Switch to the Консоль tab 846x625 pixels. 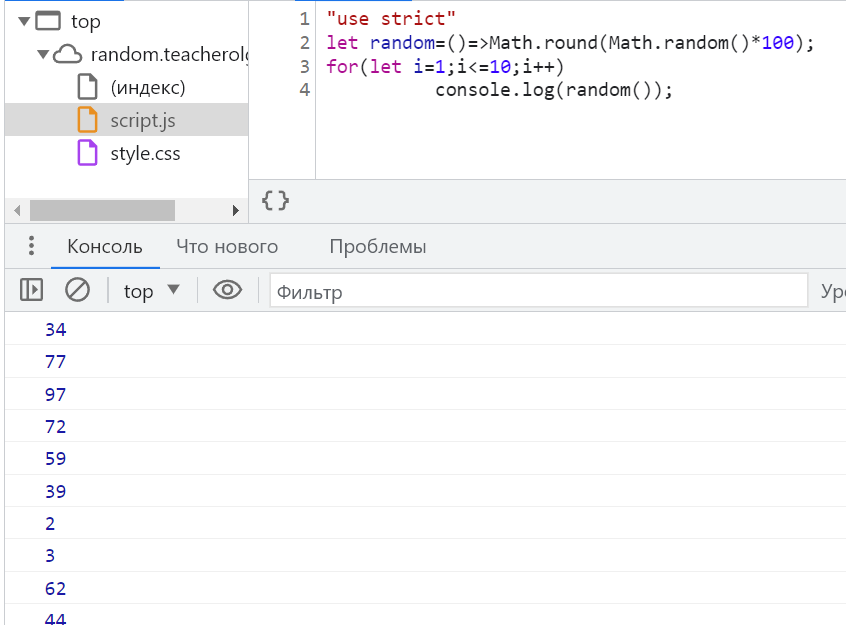coord(105,247)
